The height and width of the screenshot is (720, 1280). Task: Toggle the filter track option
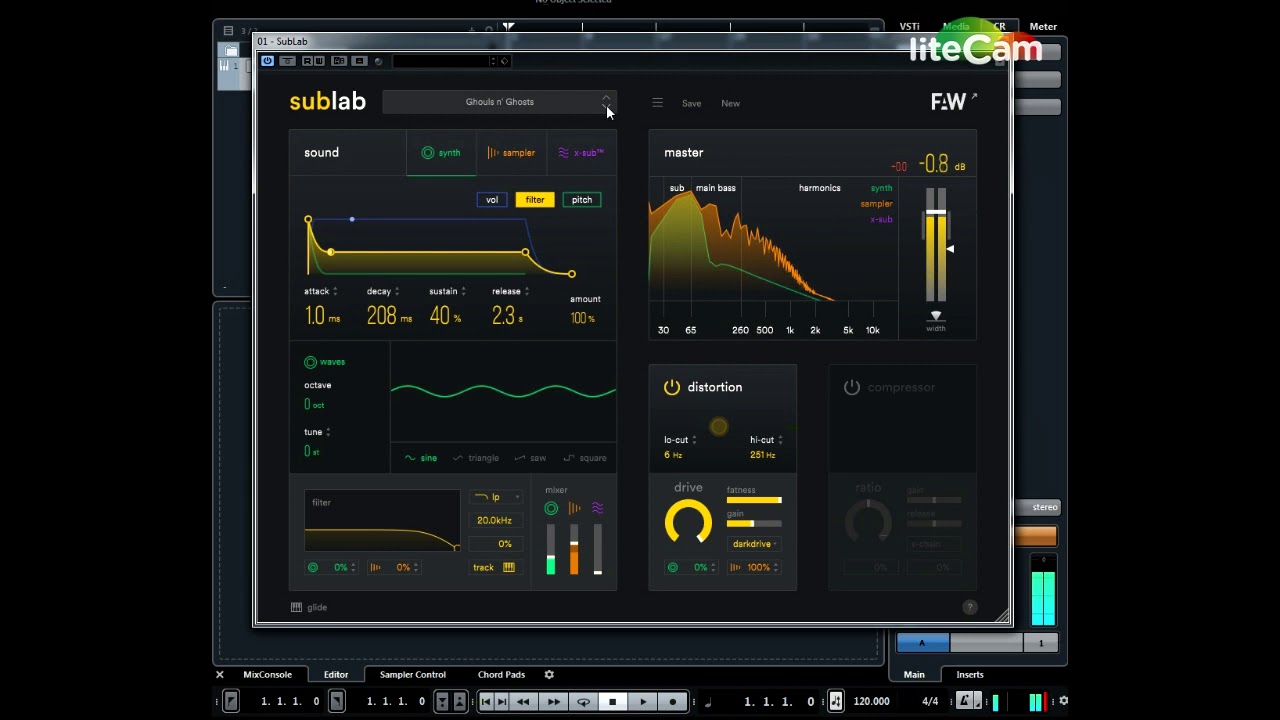[494, 567]
